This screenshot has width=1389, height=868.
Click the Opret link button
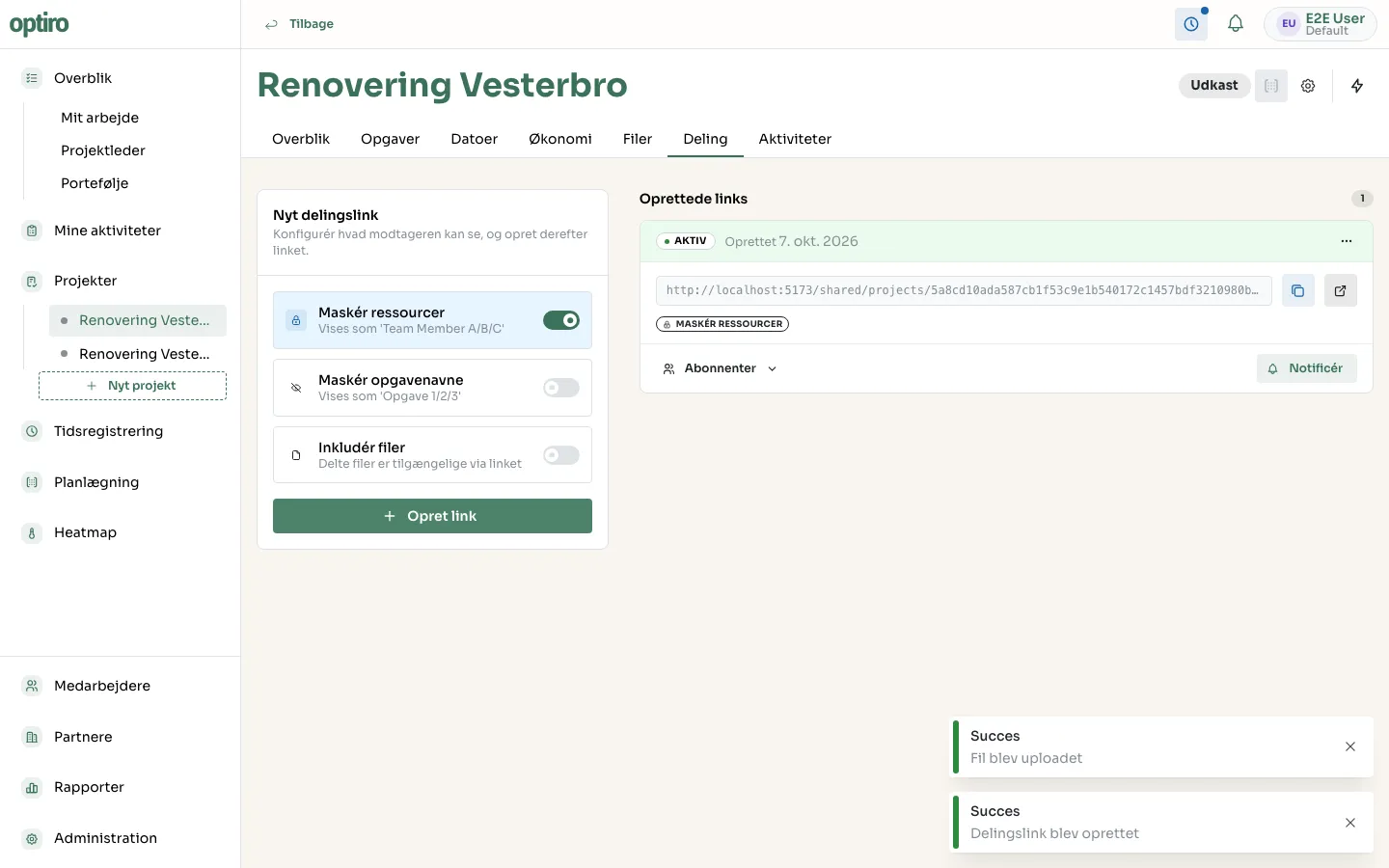coord(432,516)
